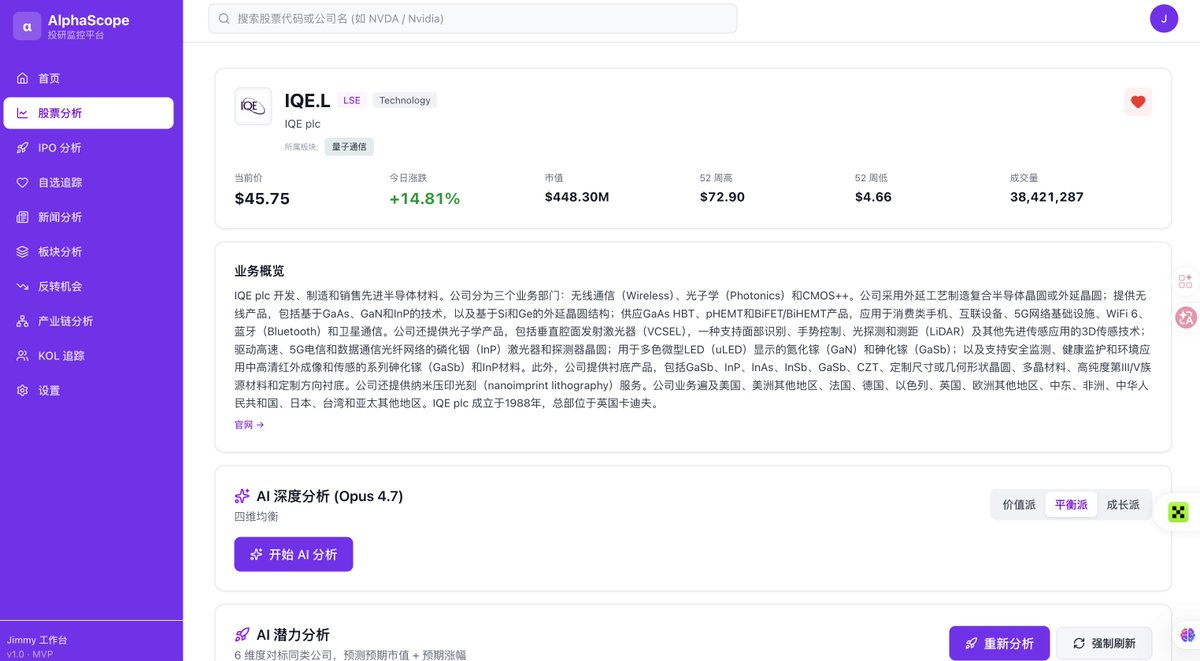The height and width of the screenshot is (661, 1200).
Task: Open 产业链分析 menu item
Action: [88, 321]
